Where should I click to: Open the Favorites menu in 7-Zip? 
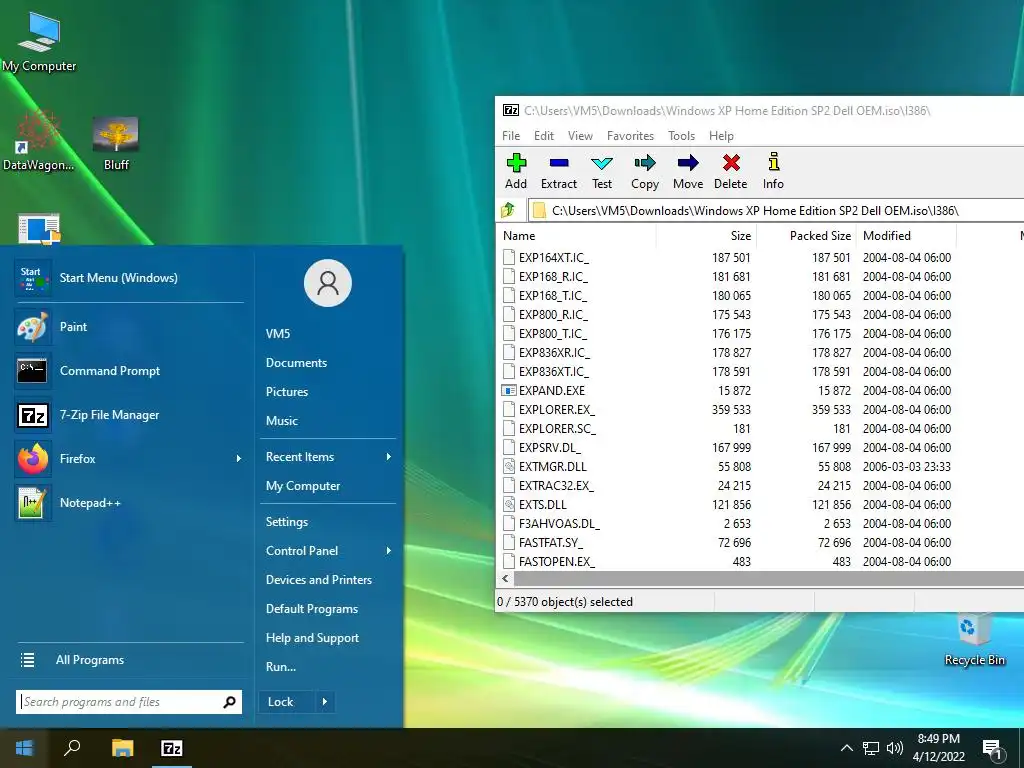click(x=630, y=136)
